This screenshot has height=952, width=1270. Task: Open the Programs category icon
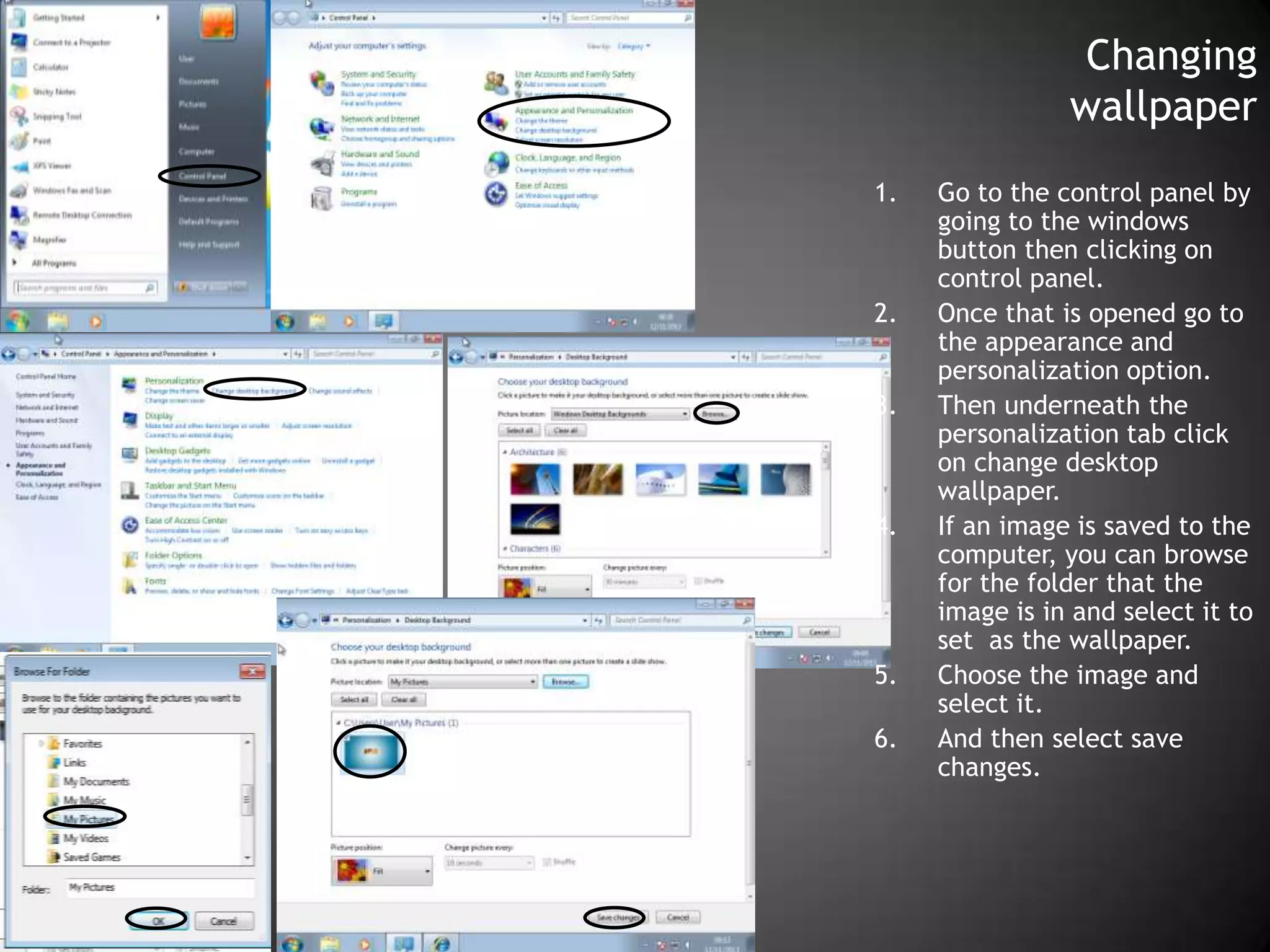click(x=322, y=198)
